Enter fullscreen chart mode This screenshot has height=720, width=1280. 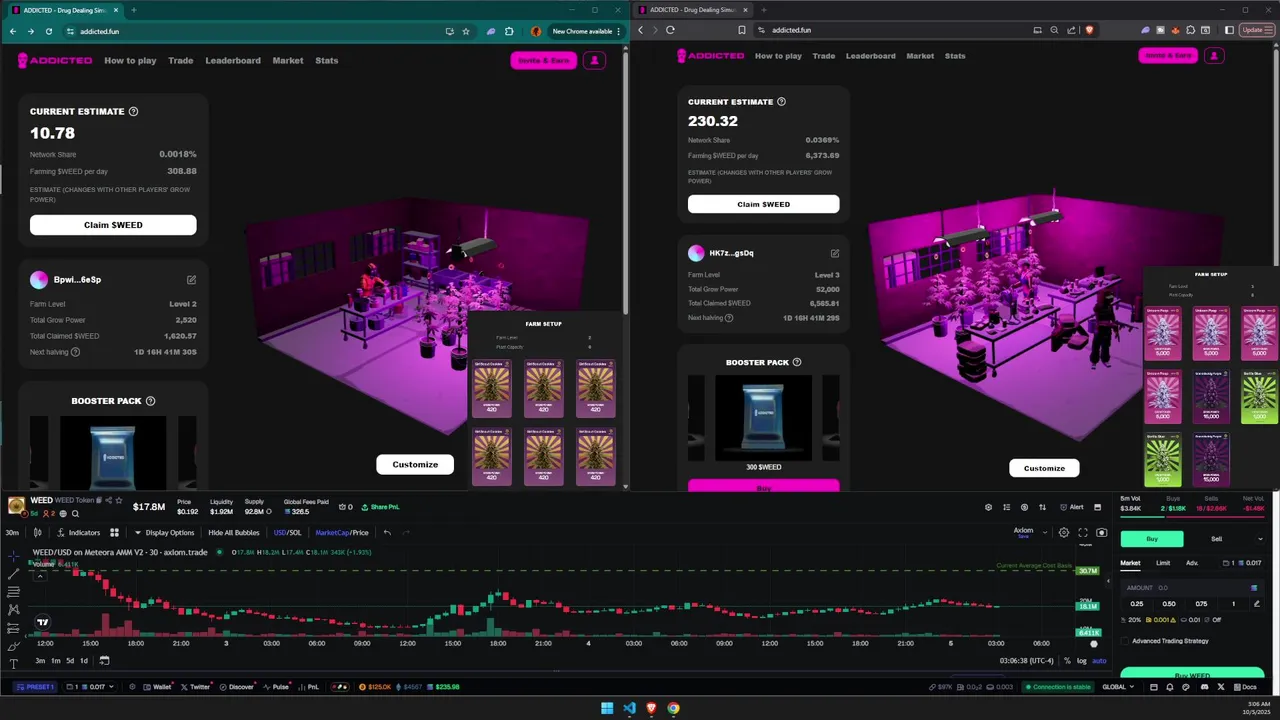[x=1083, y=533]
